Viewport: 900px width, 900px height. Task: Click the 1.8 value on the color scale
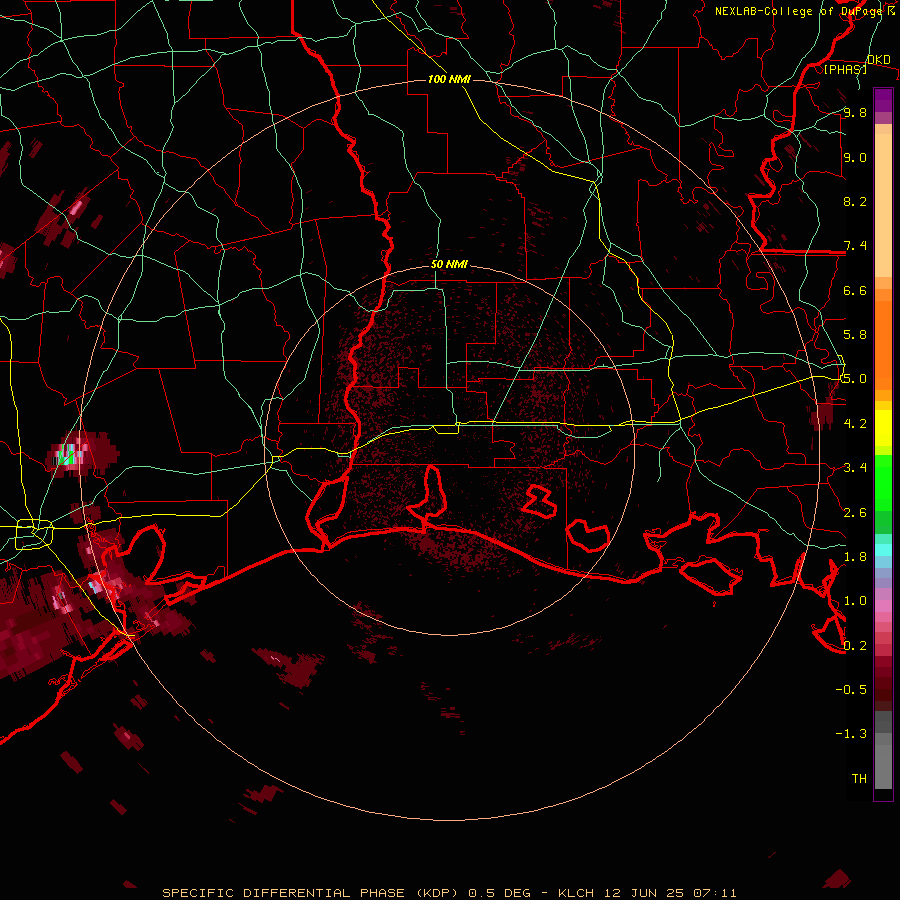[x=855, y=556]
